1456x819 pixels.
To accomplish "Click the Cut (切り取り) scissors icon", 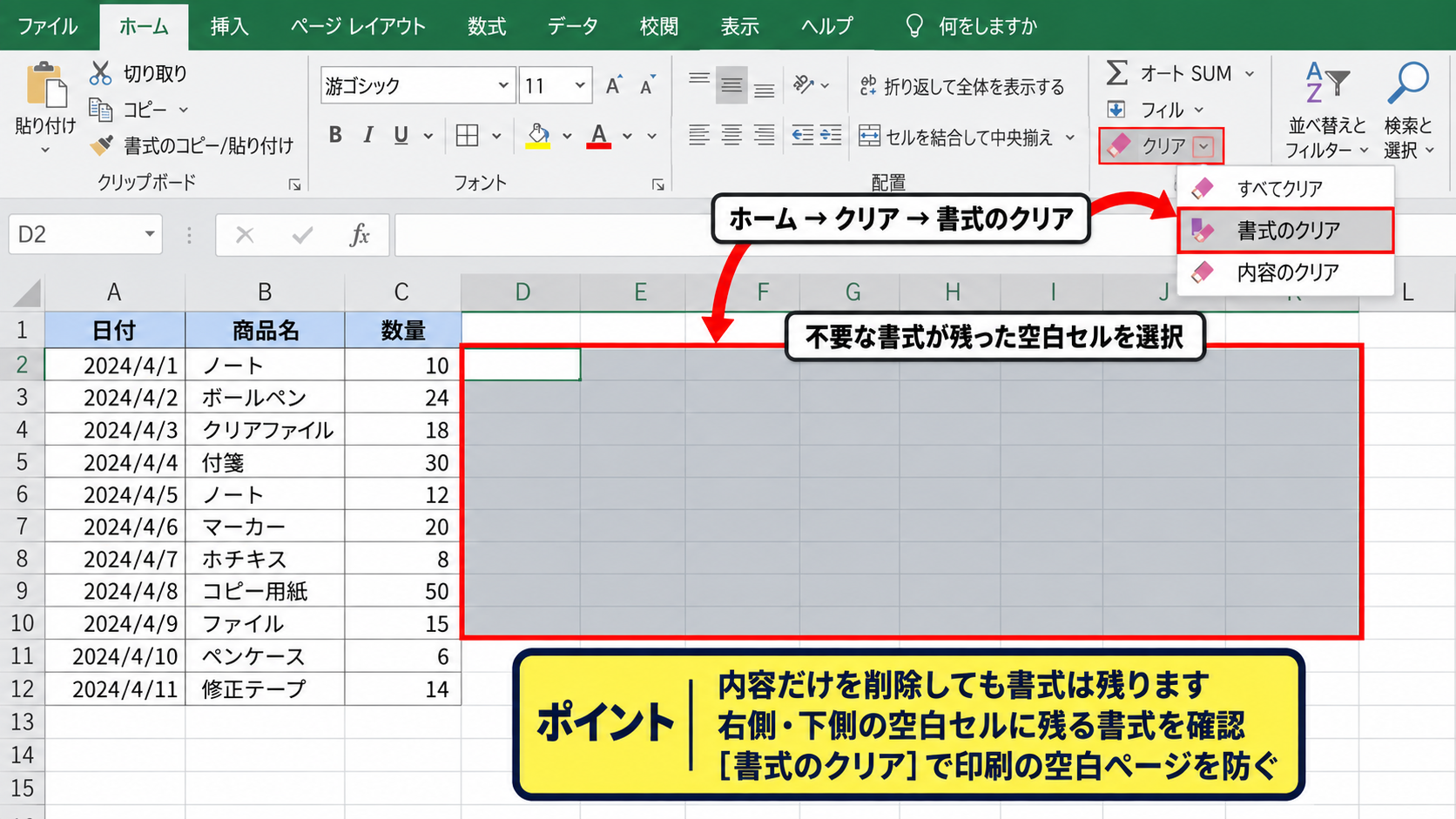I will click(100, 73).
